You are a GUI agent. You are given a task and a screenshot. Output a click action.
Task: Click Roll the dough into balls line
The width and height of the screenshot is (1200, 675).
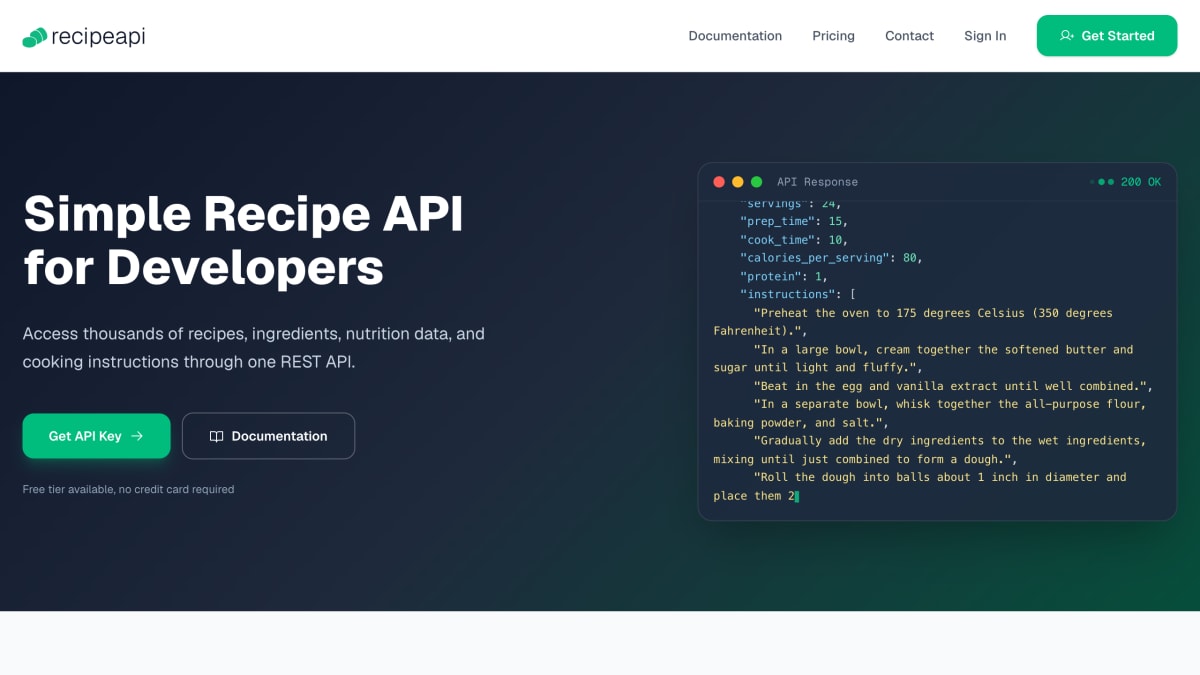920,486
